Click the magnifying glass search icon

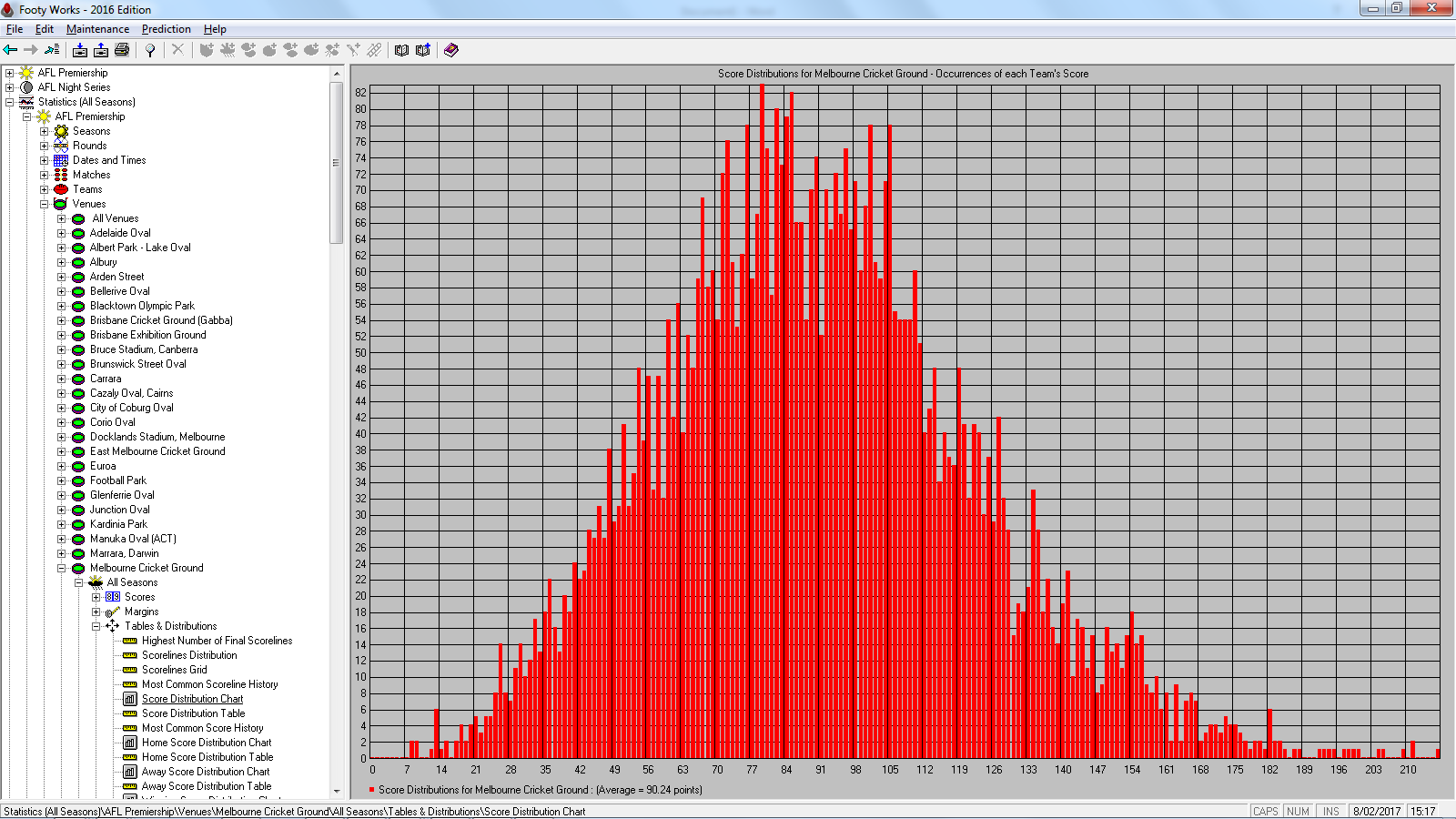pos(150,50)
